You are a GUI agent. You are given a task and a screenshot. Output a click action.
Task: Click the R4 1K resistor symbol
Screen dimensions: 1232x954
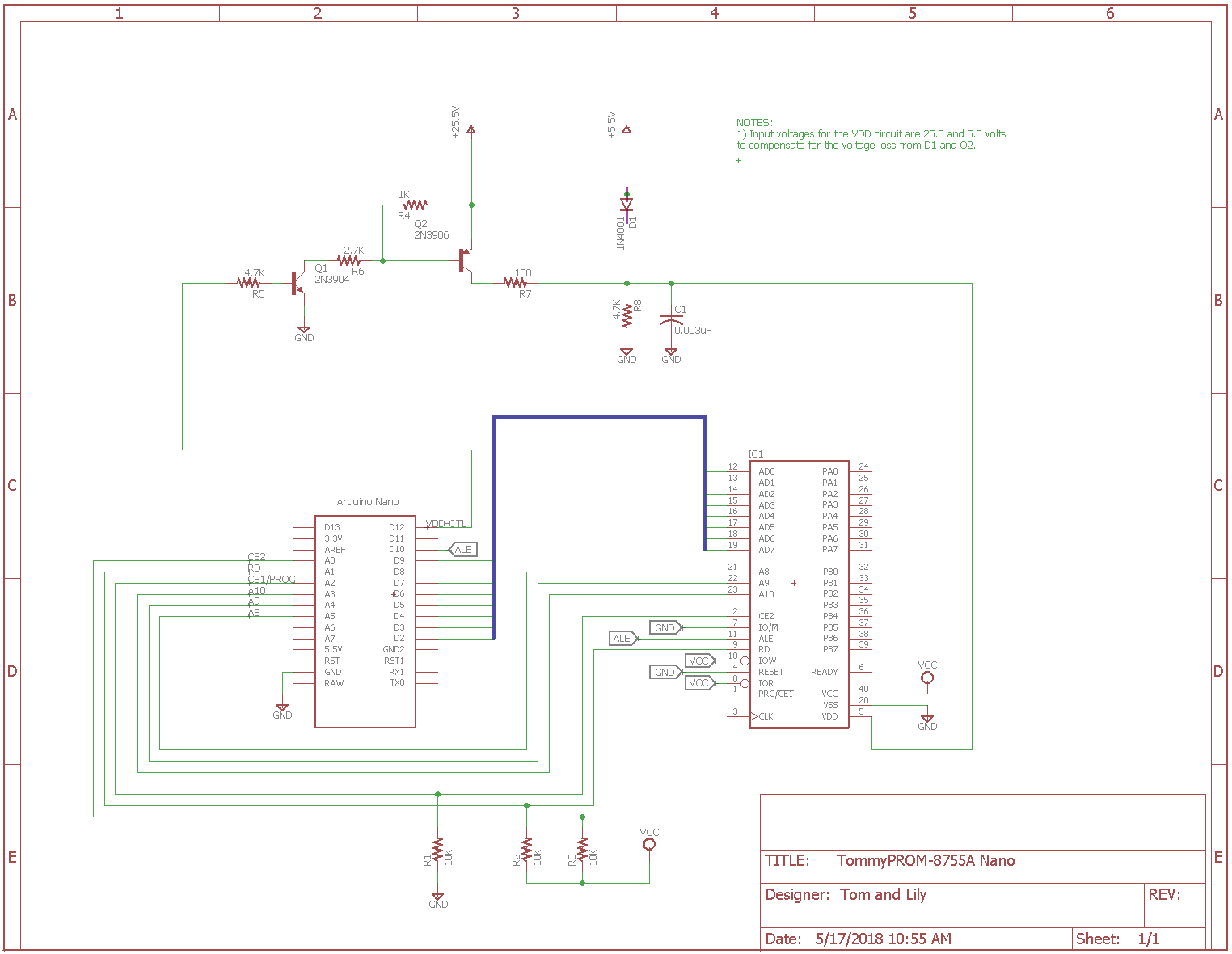click(x=415, y=205)
